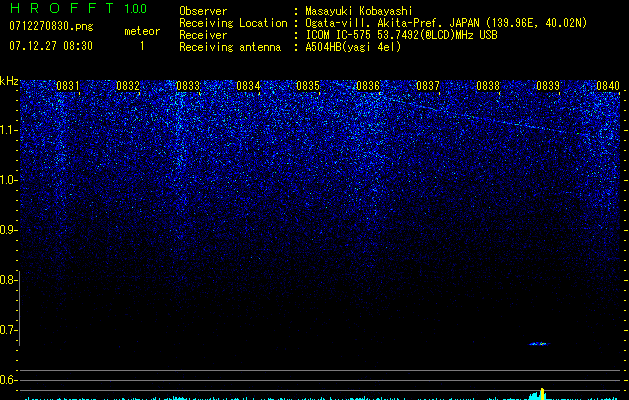Click the 0838 time marker
The height and width of the screenshot is (400, 629).
coord(488,86)
